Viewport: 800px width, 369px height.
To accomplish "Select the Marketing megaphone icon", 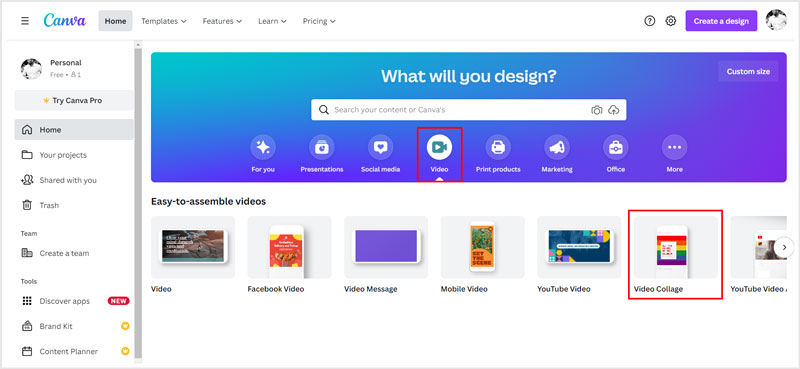I will pyautogui.click(x=557, y=148).
